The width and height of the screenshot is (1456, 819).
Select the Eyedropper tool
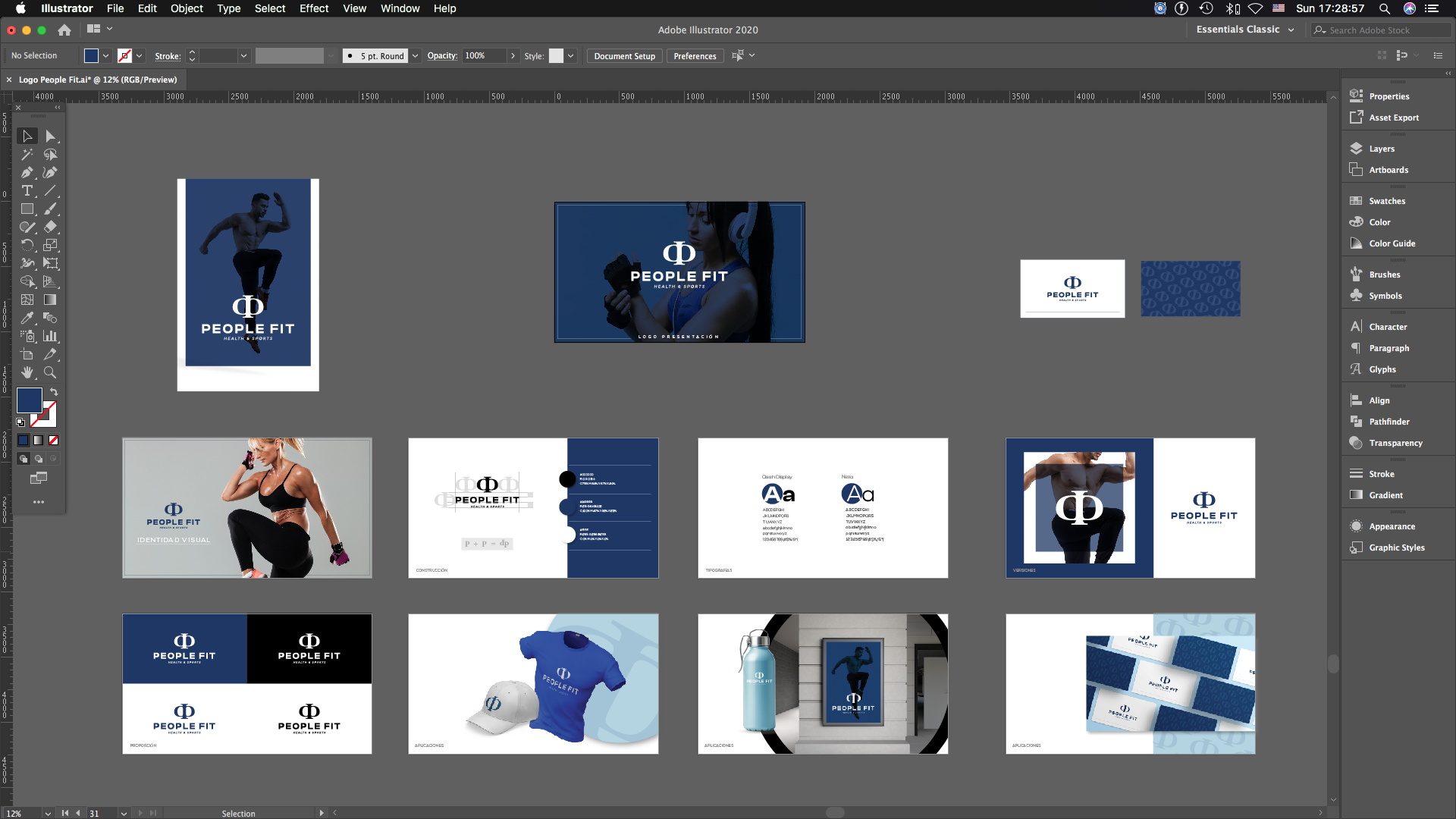(27, 318)
